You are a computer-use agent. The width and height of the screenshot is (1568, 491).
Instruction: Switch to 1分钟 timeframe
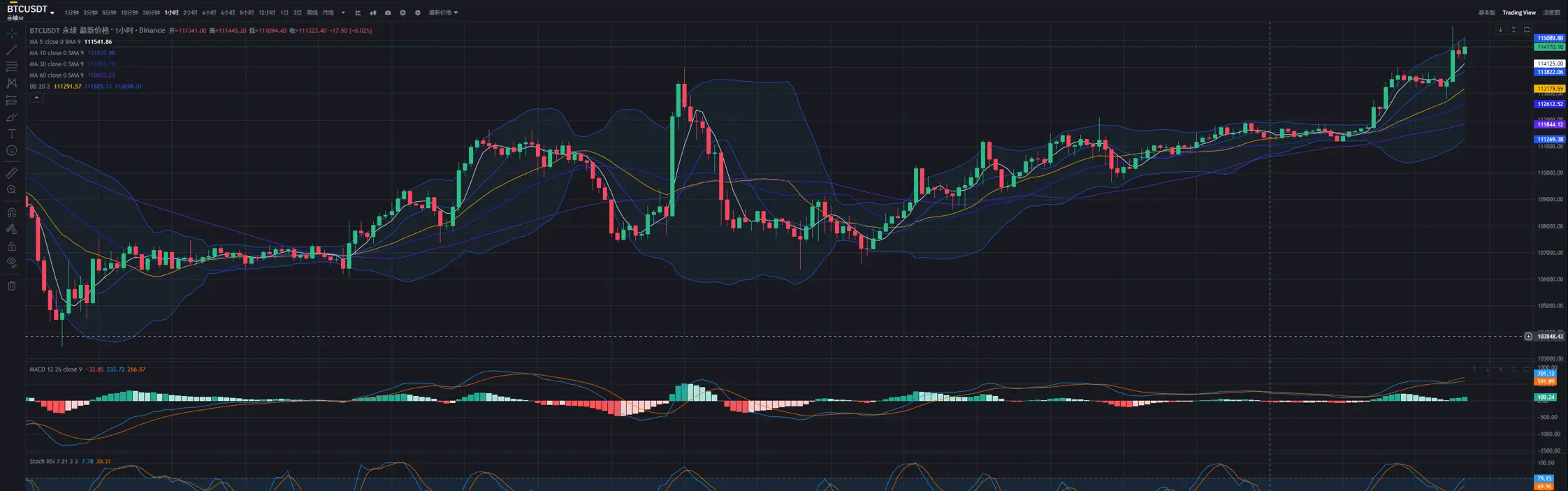[72, 13]
